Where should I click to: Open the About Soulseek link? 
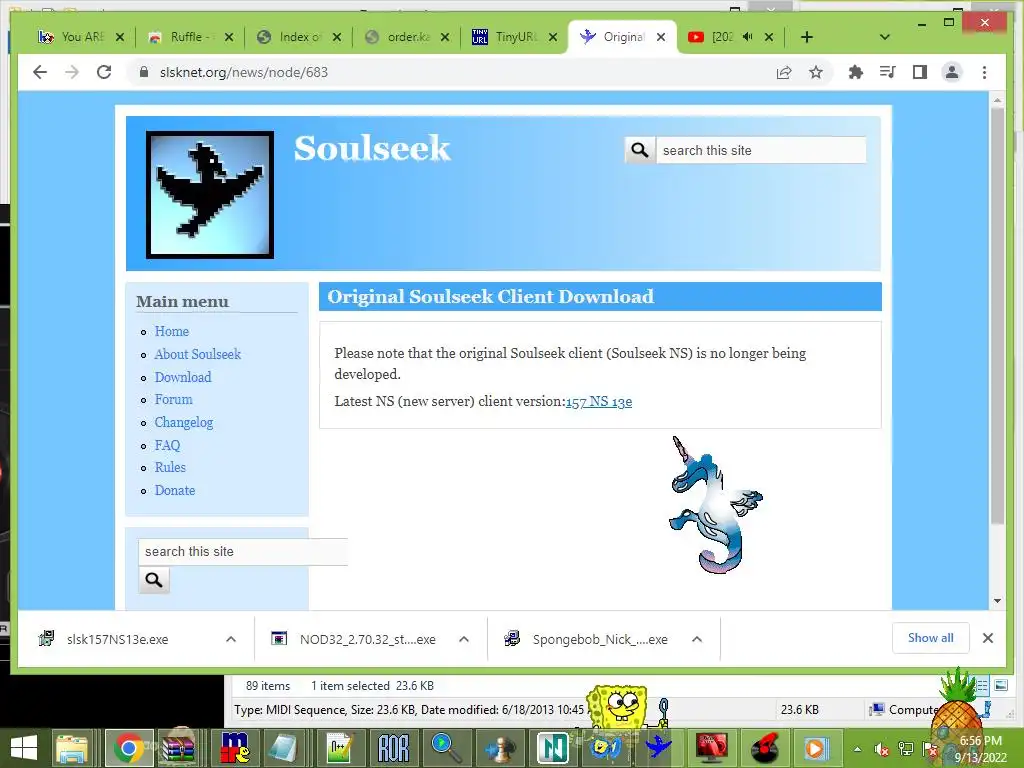click(198, 354)
